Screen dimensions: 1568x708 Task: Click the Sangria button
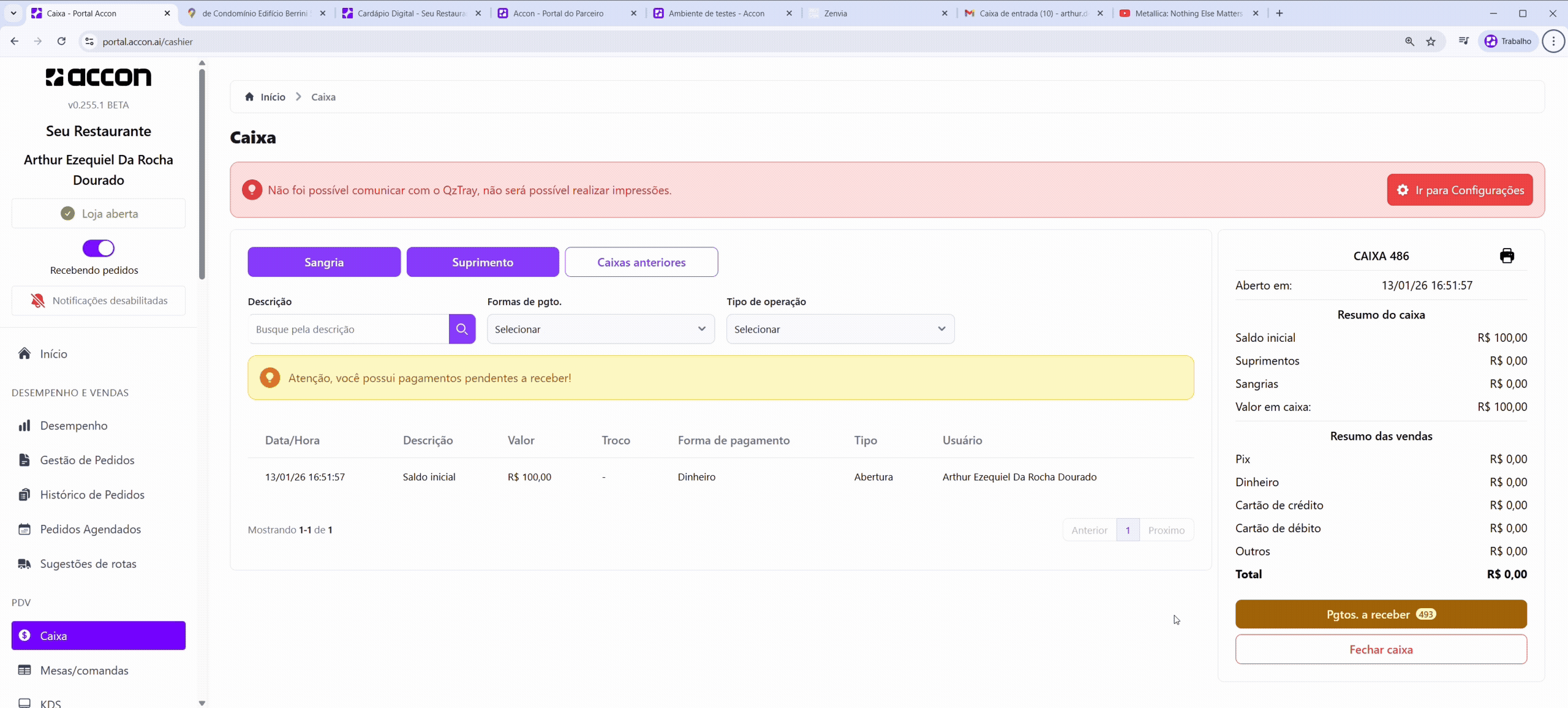click(324, 262)
